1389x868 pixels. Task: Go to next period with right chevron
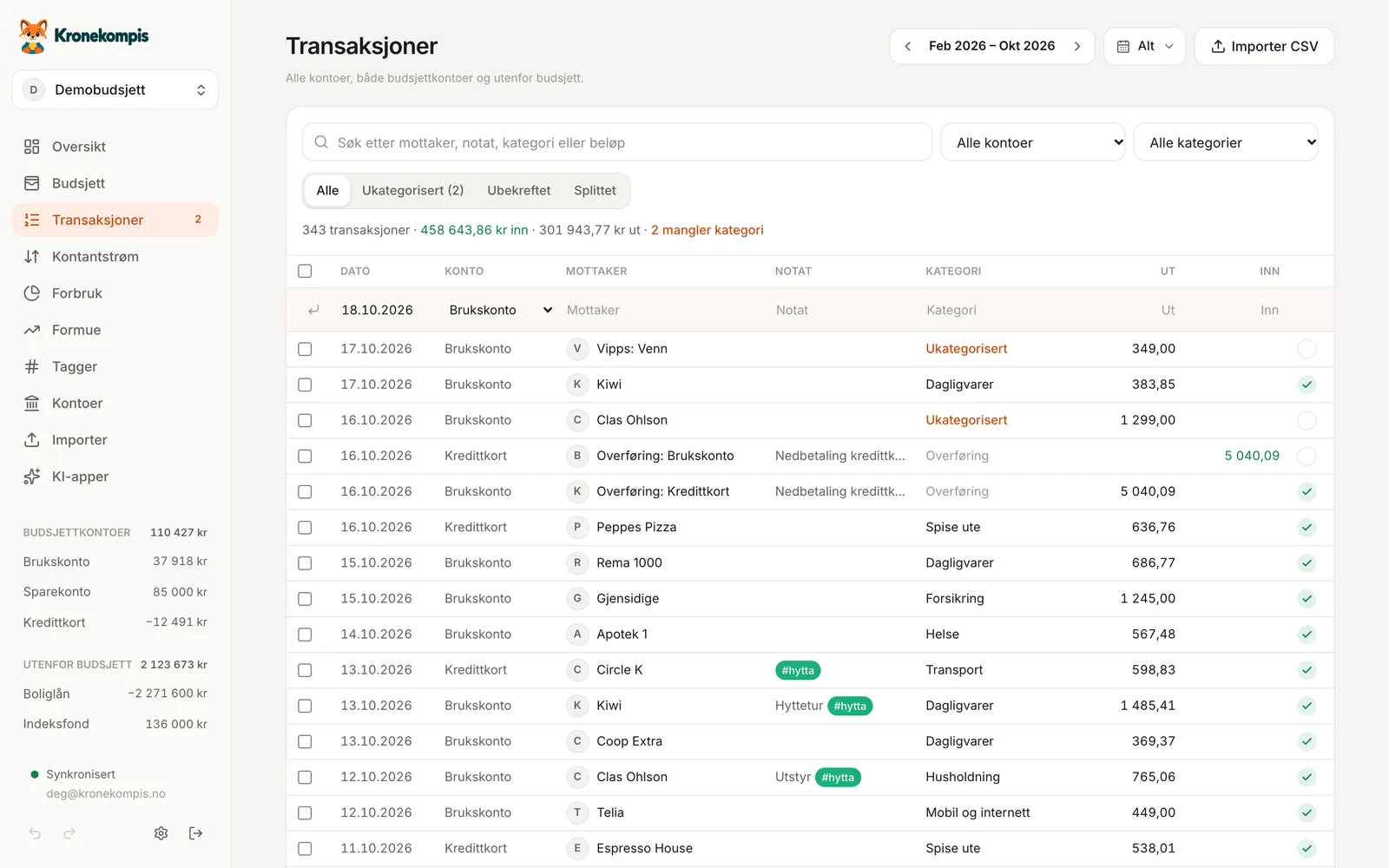pos(1077,46)
